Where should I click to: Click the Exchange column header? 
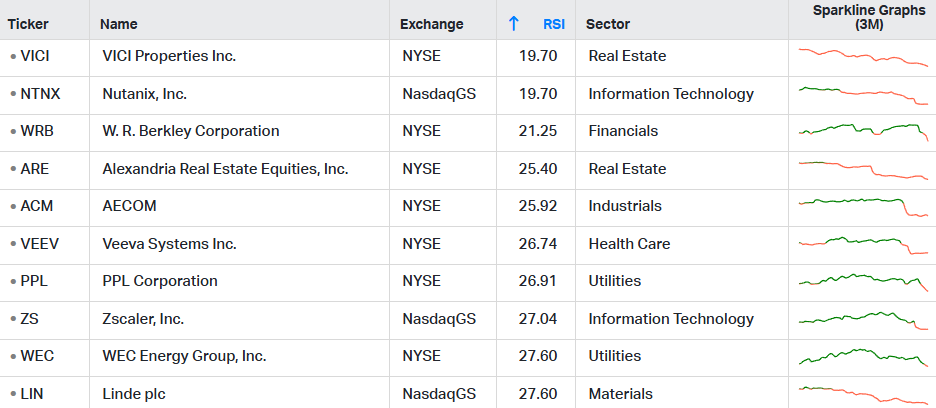[431, 24]
